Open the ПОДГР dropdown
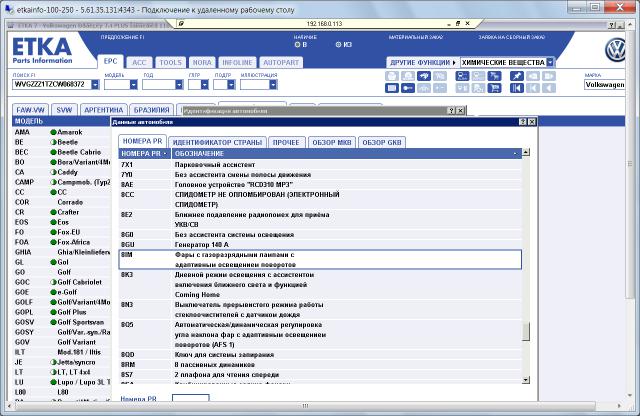The height and width of the screenshot is (416, 640). point(231,85)
